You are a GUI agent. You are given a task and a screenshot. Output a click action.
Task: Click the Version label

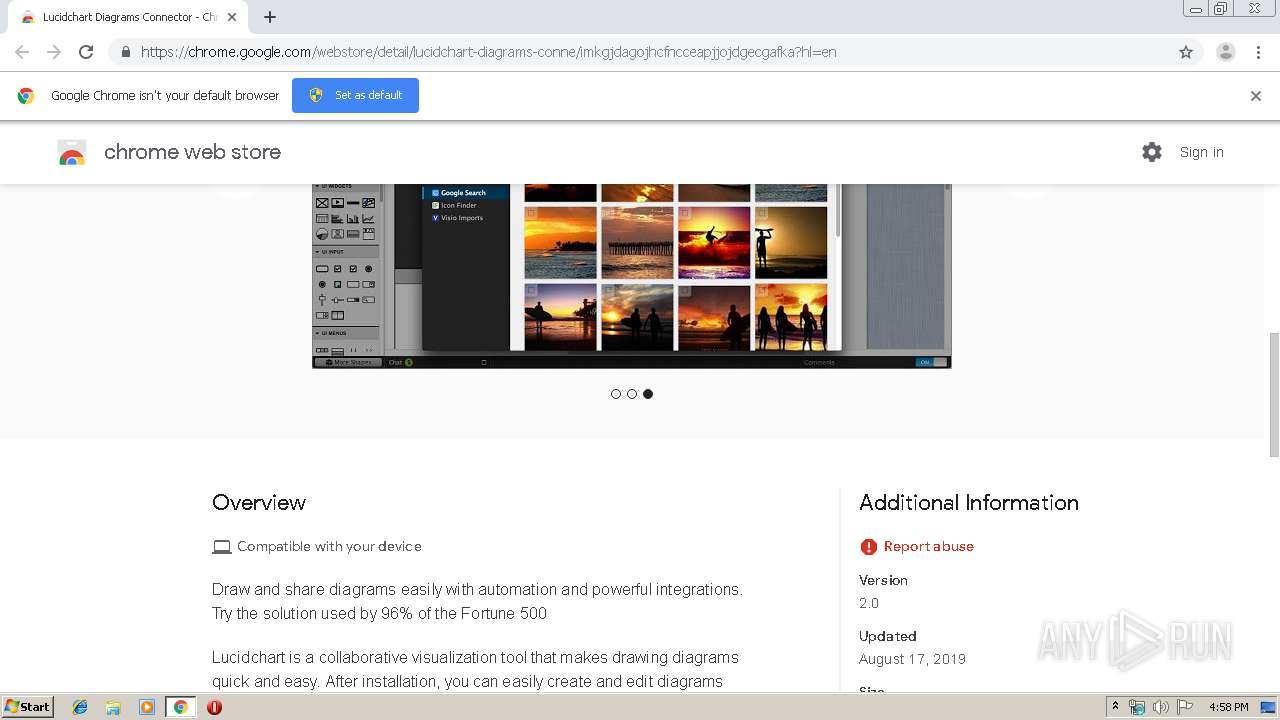[883, 580]
